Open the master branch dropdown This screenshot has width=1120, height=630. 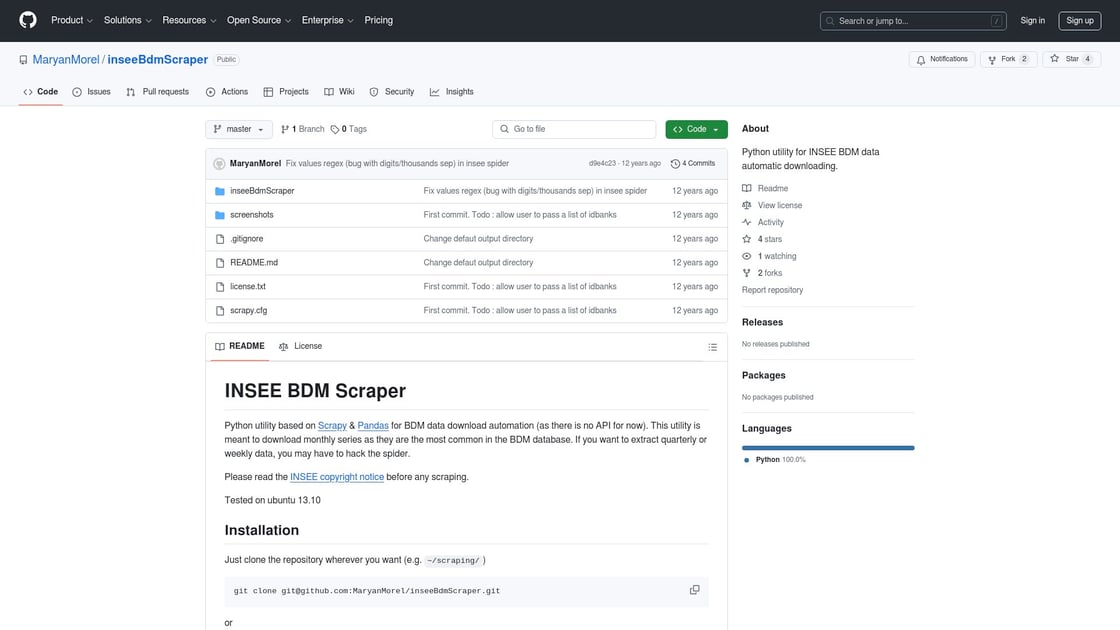(239, 129)
